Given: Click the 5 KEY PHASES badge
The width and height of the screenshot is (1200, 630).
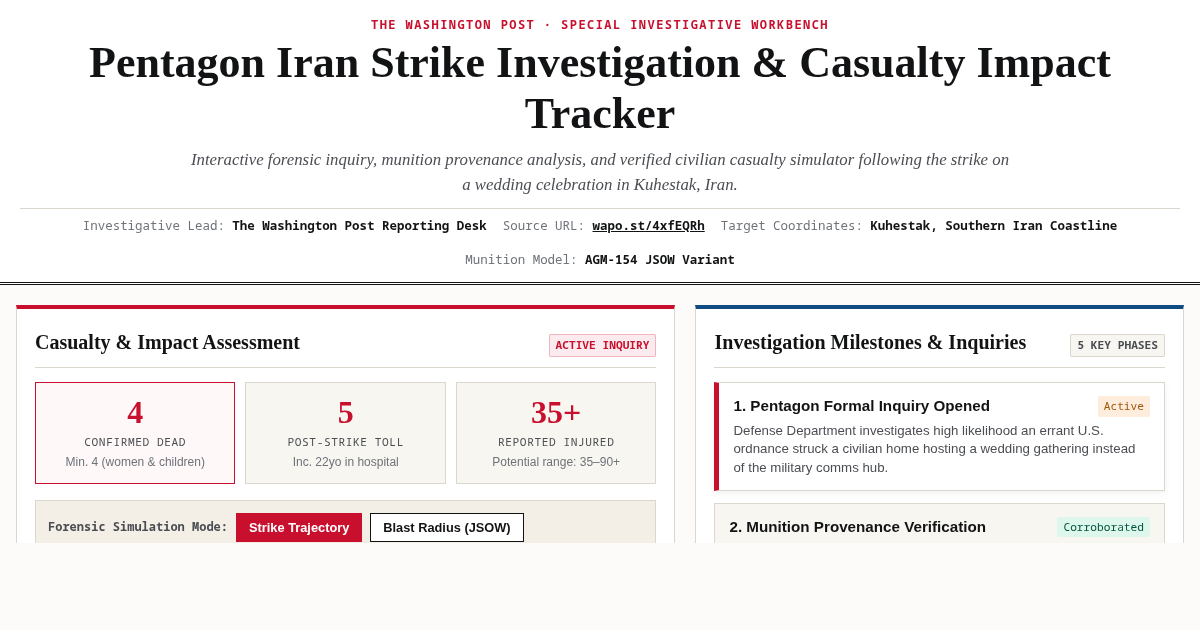Looking at the screenshot, I should (x=1117, y=345).
